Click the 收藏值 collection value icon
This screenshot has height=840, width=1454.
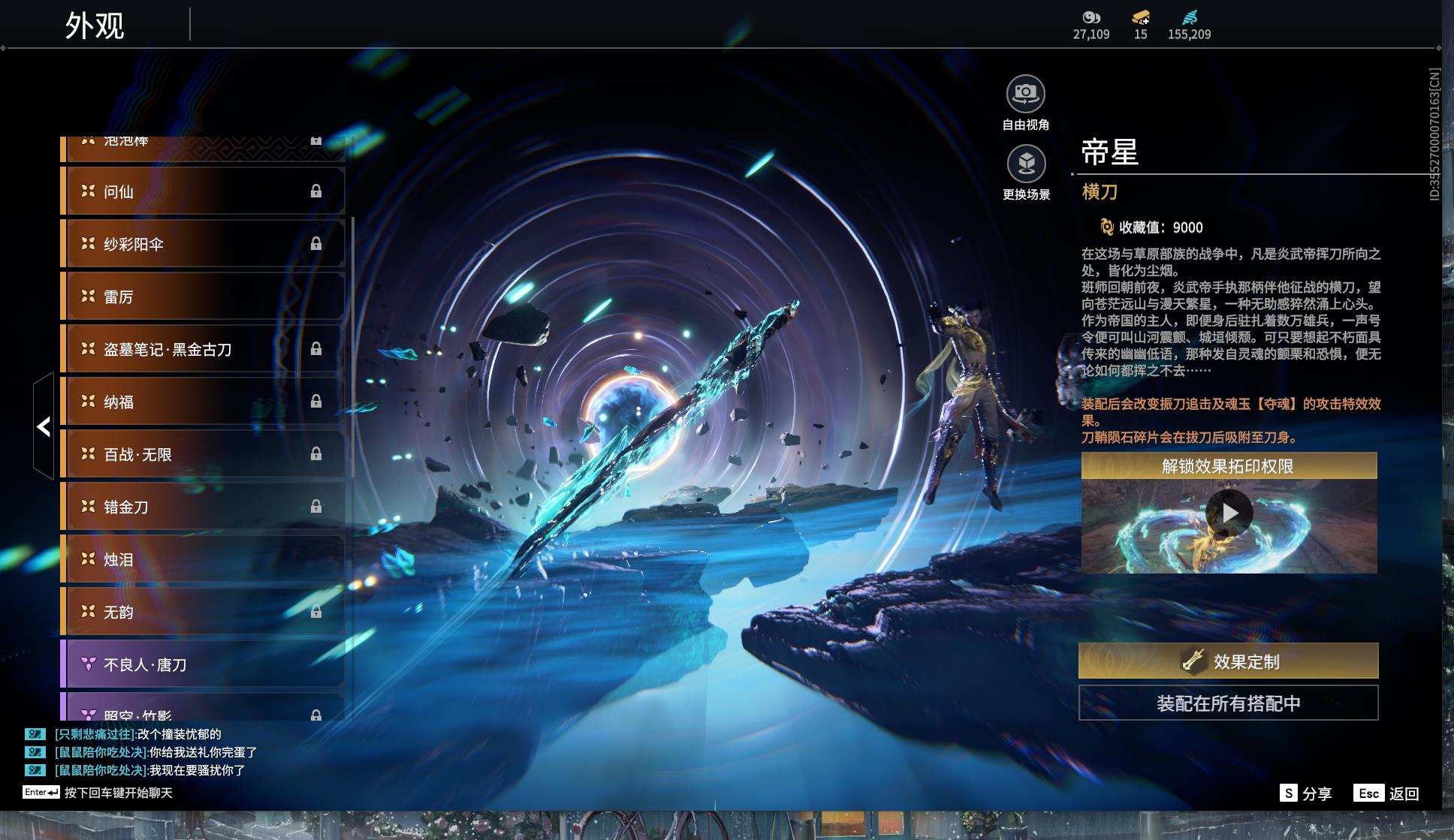coord(1106,227)
